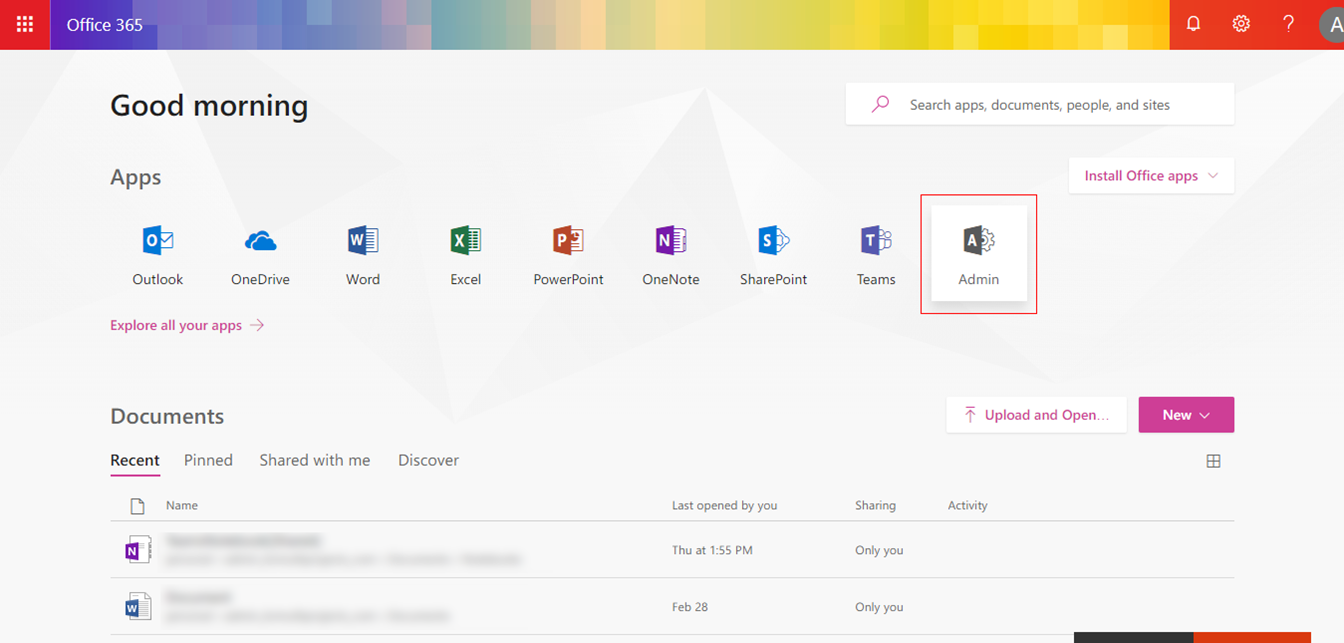The width and height of the screenshot is (1344, 643).
Task: Open the help question mark
Action: (1289, 24)
